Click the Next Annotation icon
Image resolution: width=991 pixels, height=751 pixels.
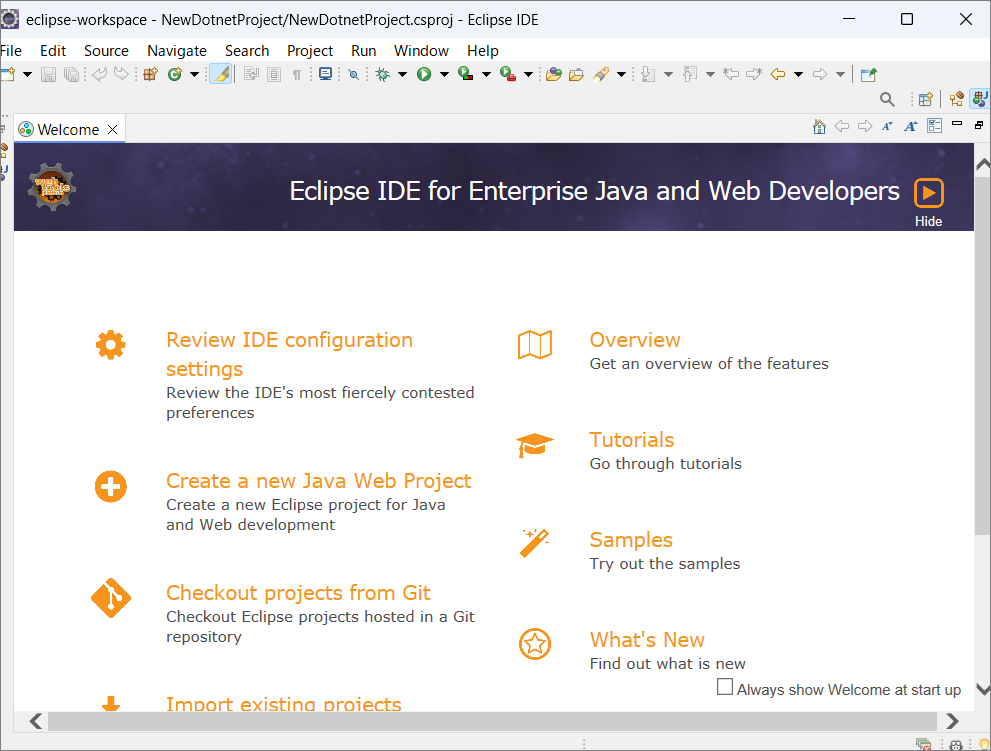click(648, 75)
